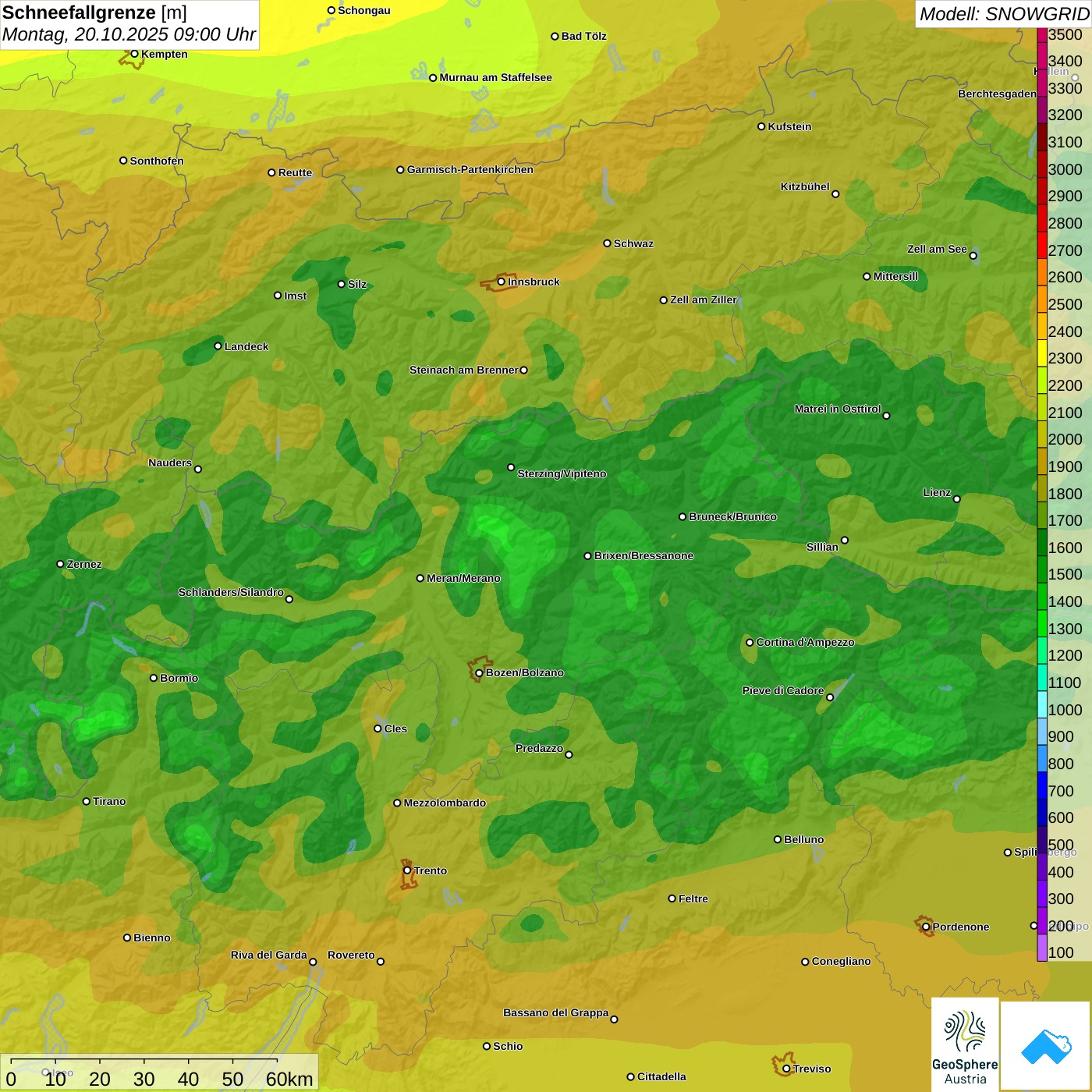Select the "Bruneck/Brunico" label
This screenshot has height=1092, width=1092.
click(x=732, y=516)
